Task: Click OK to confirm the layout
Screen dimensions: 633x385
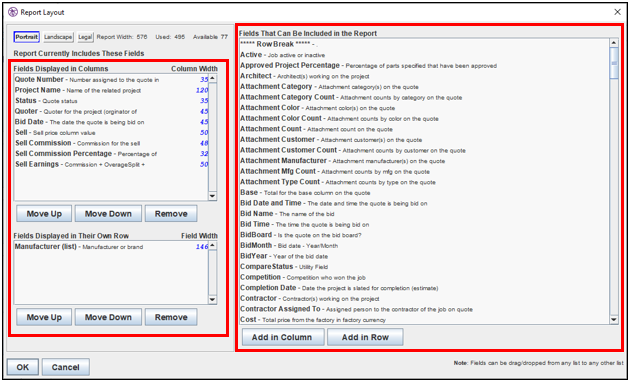Action: pyautogui.click(x=23, y=367)
